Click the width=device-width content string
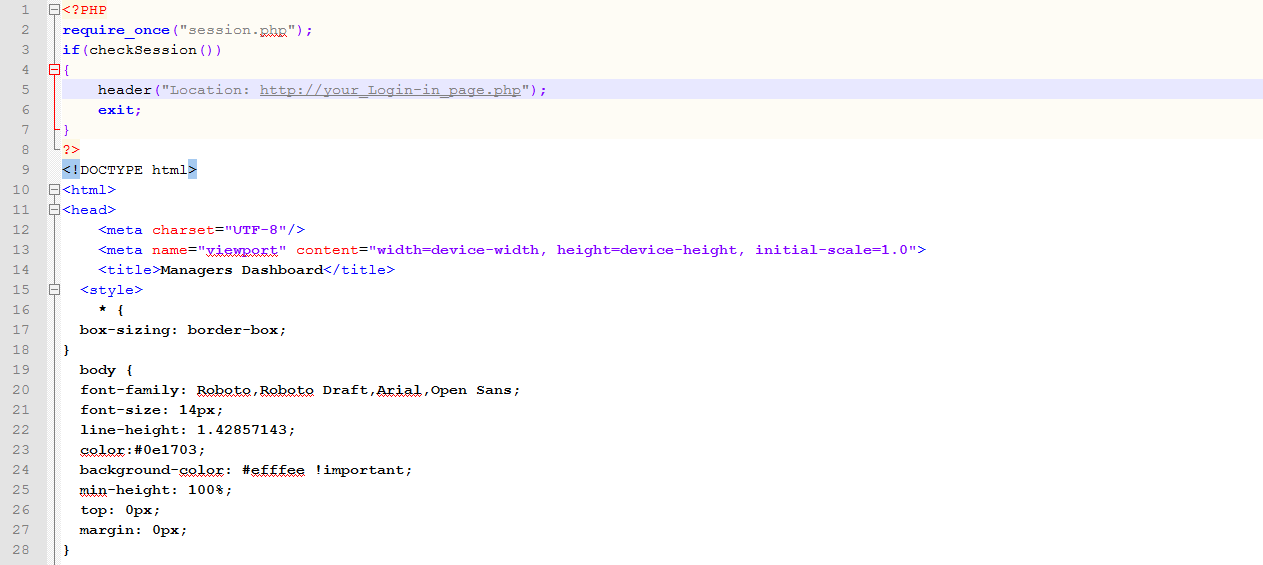The height and width of the screenshot is (565, 1263). pyautogui.click(x=458, y=250)
